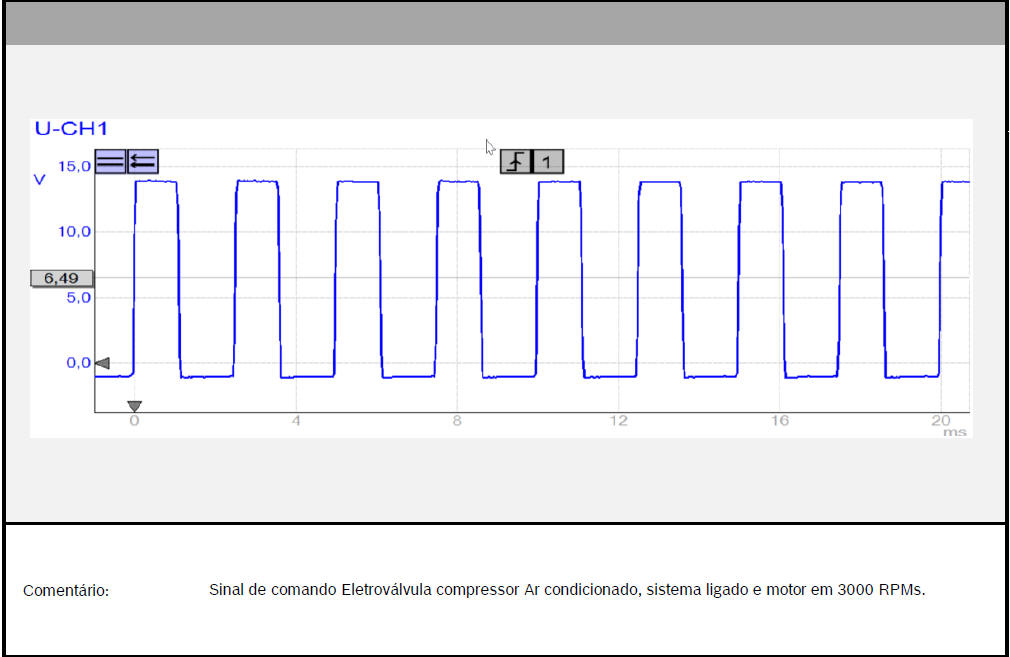The height and width of the screenshot is (657, 1010).
Task: Click the left-pointing arrows cursor icon
Action: click(x=143, y=161)
